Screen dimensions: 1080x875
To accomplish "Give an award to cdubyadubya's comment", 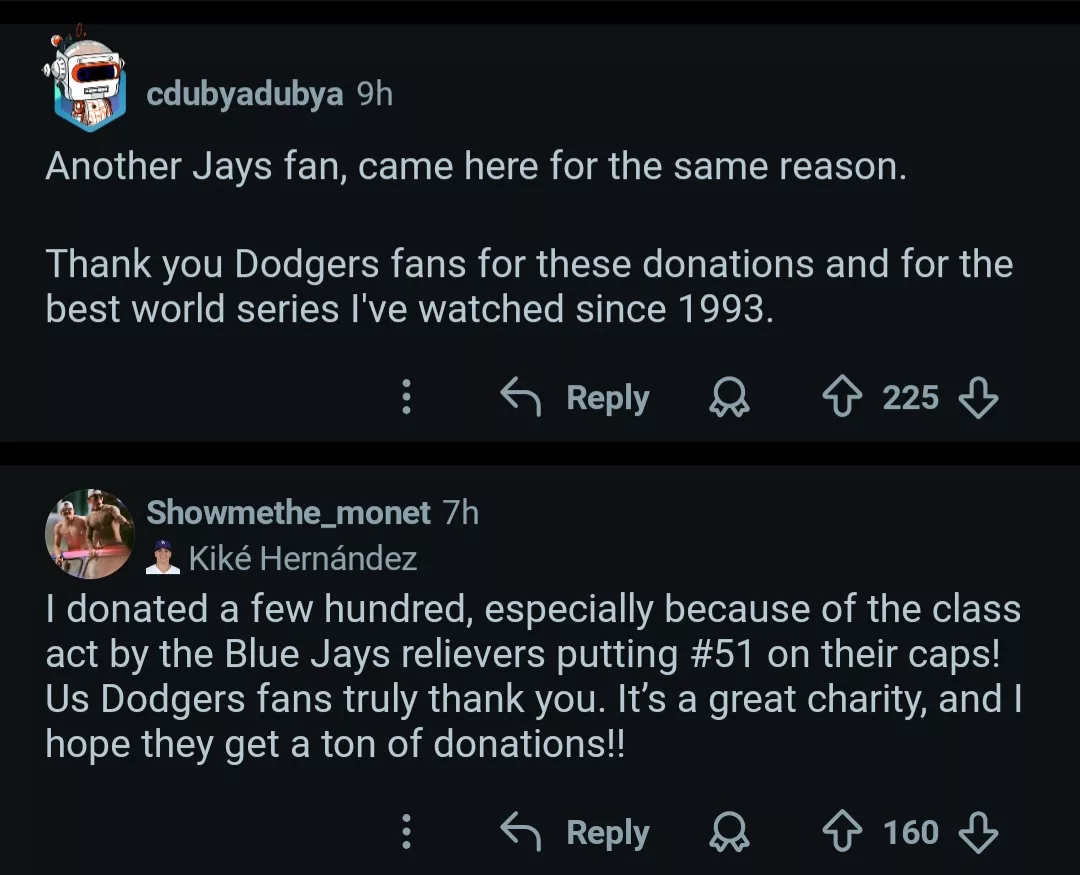I will [x=729, y=398].
